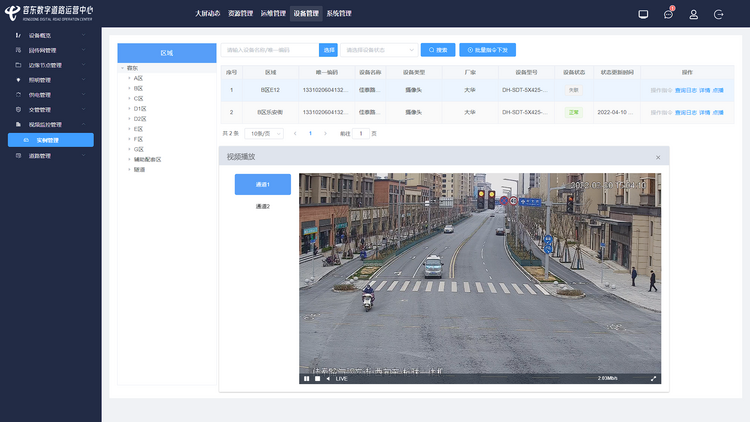Click the user profile icon
Screen dimensions: 750x422
(694, 14)
